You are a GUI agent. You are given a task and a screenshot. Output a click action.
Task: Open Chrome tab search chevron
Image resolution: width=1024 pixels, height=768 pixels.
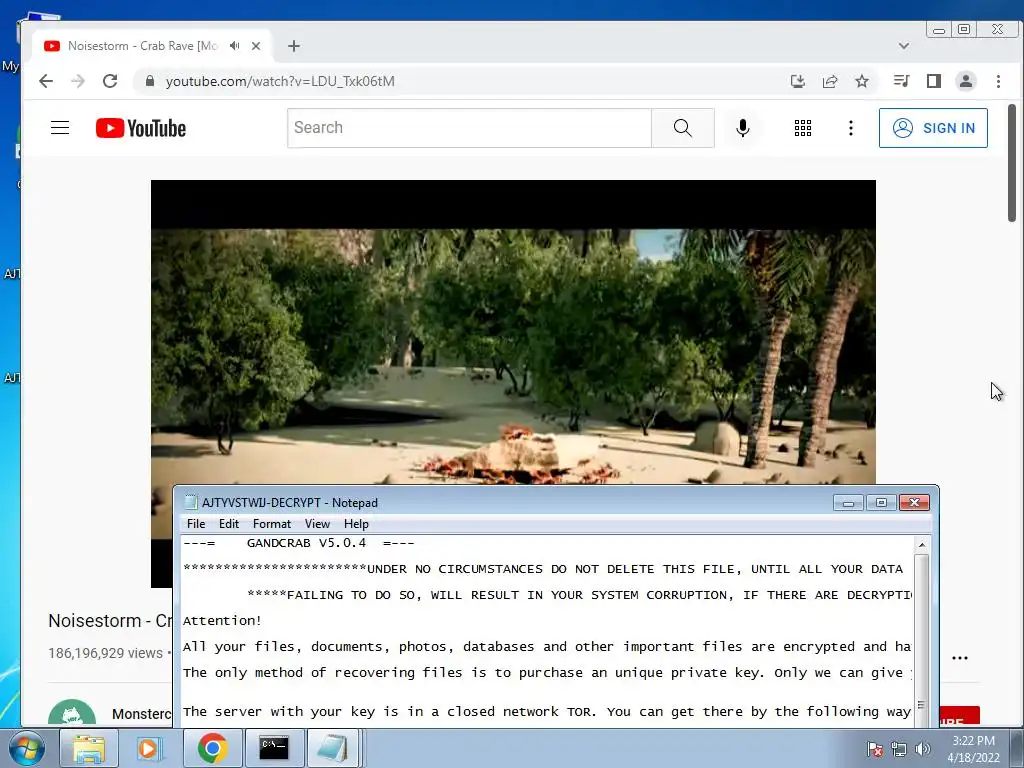click(904, 46)
